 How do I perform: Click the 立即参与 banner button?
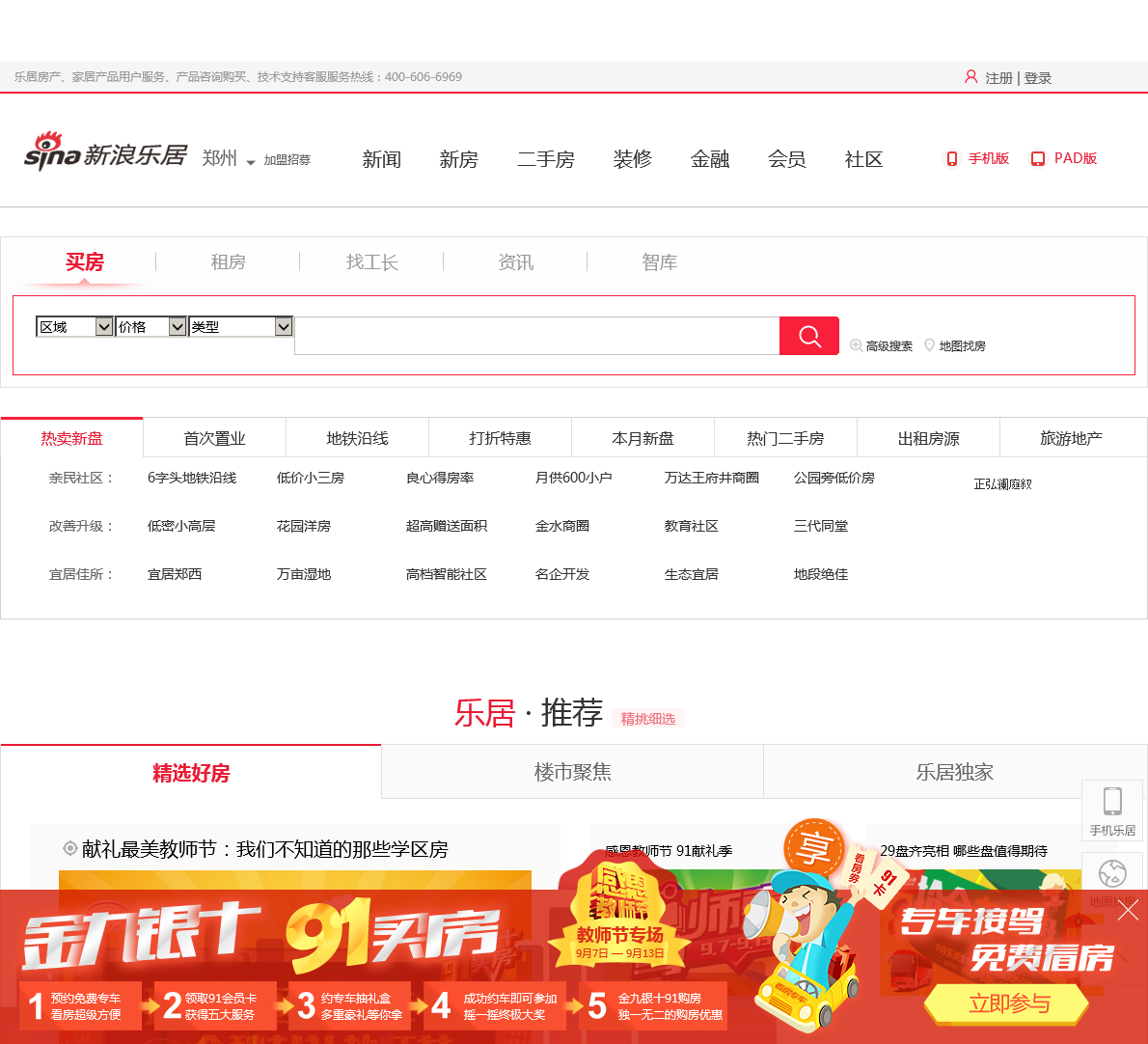pos(1008,1003)
